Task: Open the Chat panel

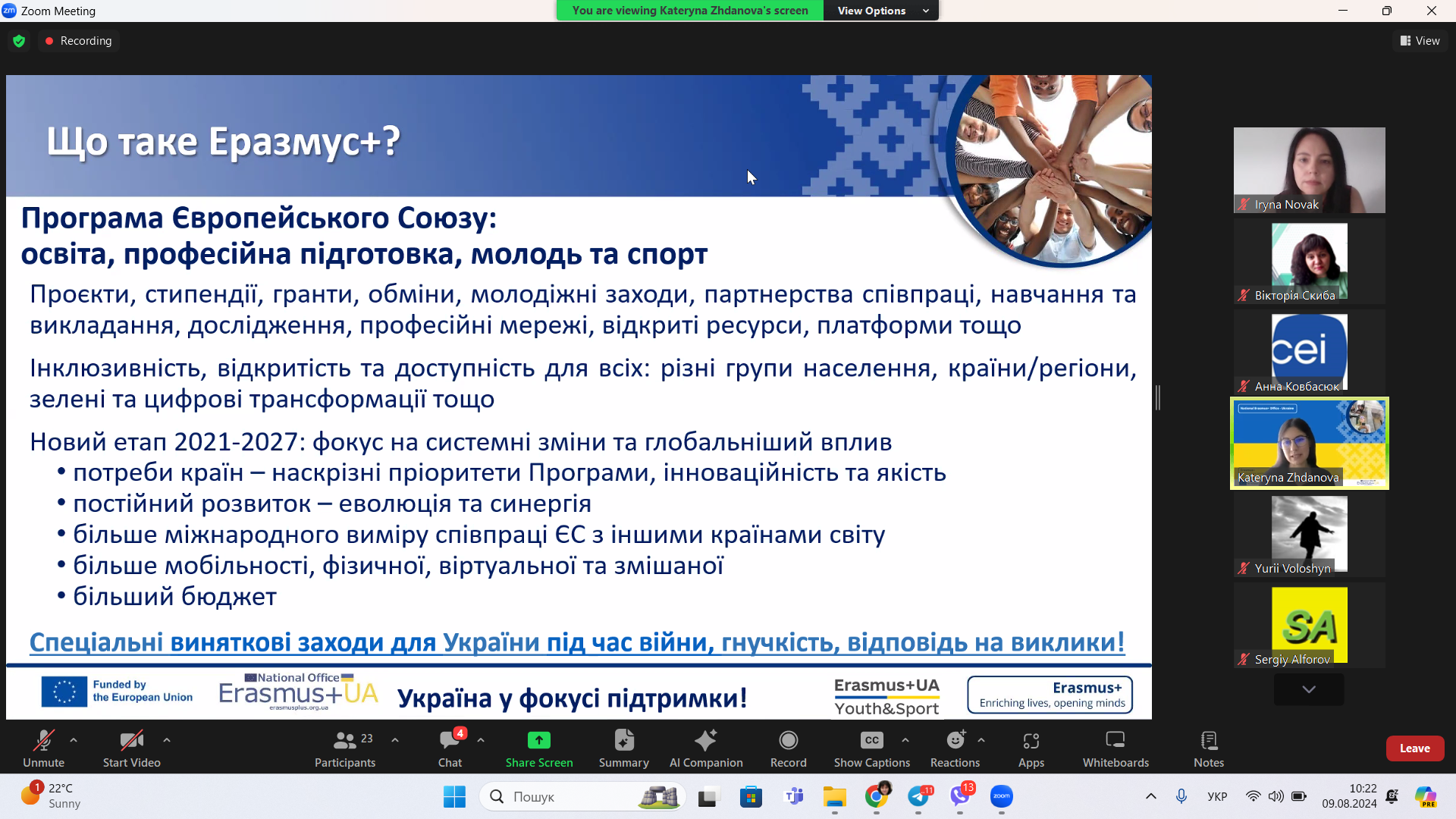Action: (x=450, y=748)
